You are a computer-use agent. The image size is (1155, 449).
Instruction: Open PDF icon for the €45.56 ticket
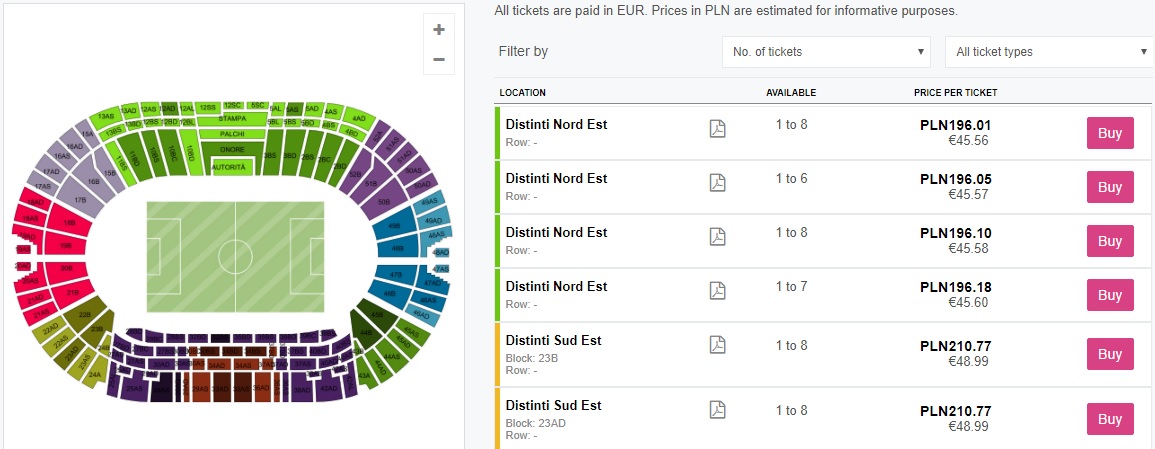point(717,128)
